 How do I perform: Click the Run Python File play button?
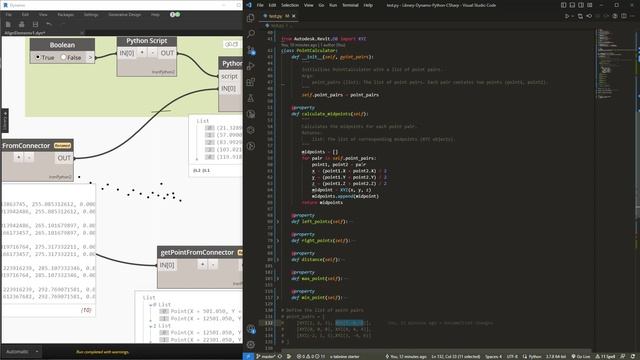click(x=567, y=16)
